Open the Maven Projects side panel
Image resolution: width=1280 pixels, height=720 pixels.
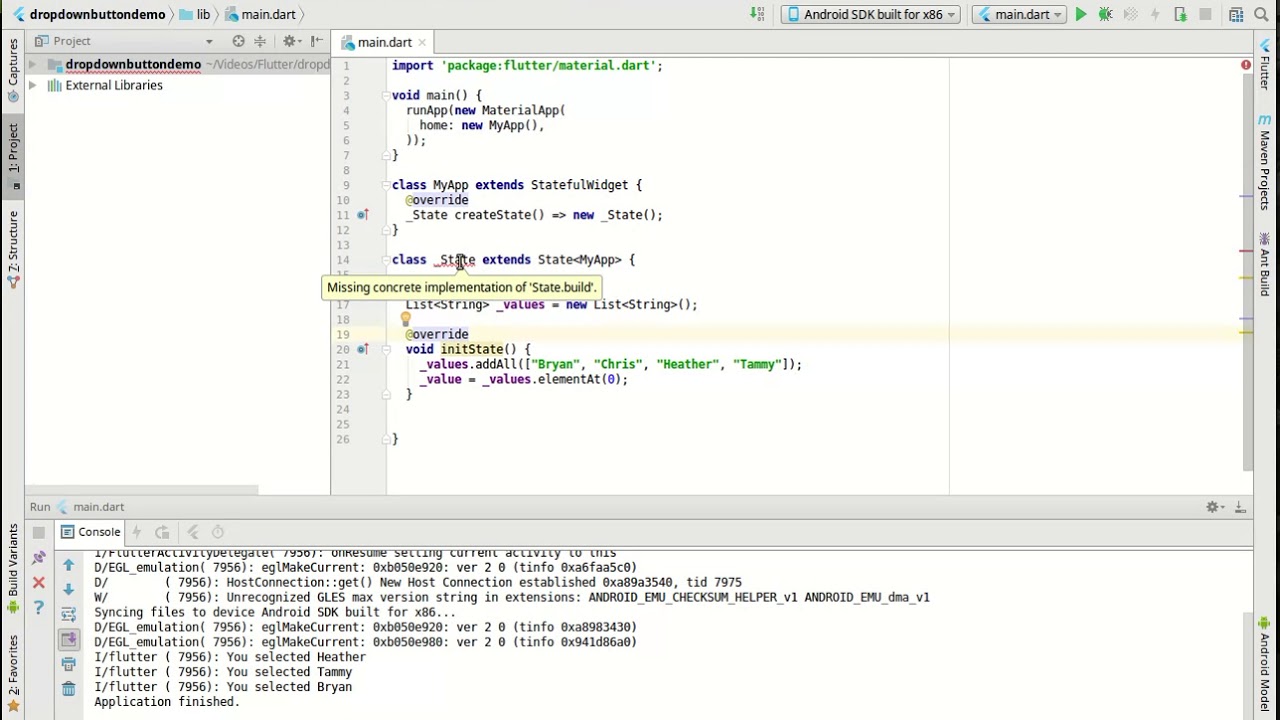1265,162
